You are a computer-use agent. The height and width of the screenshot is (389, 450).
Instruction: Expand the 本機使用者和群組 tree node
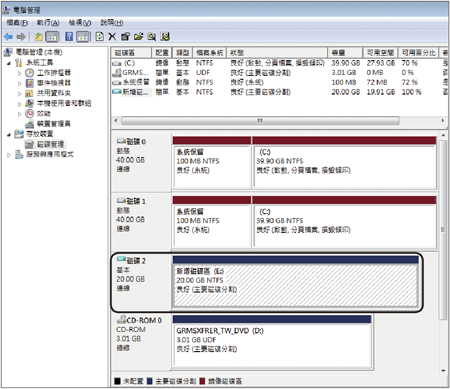19,104
